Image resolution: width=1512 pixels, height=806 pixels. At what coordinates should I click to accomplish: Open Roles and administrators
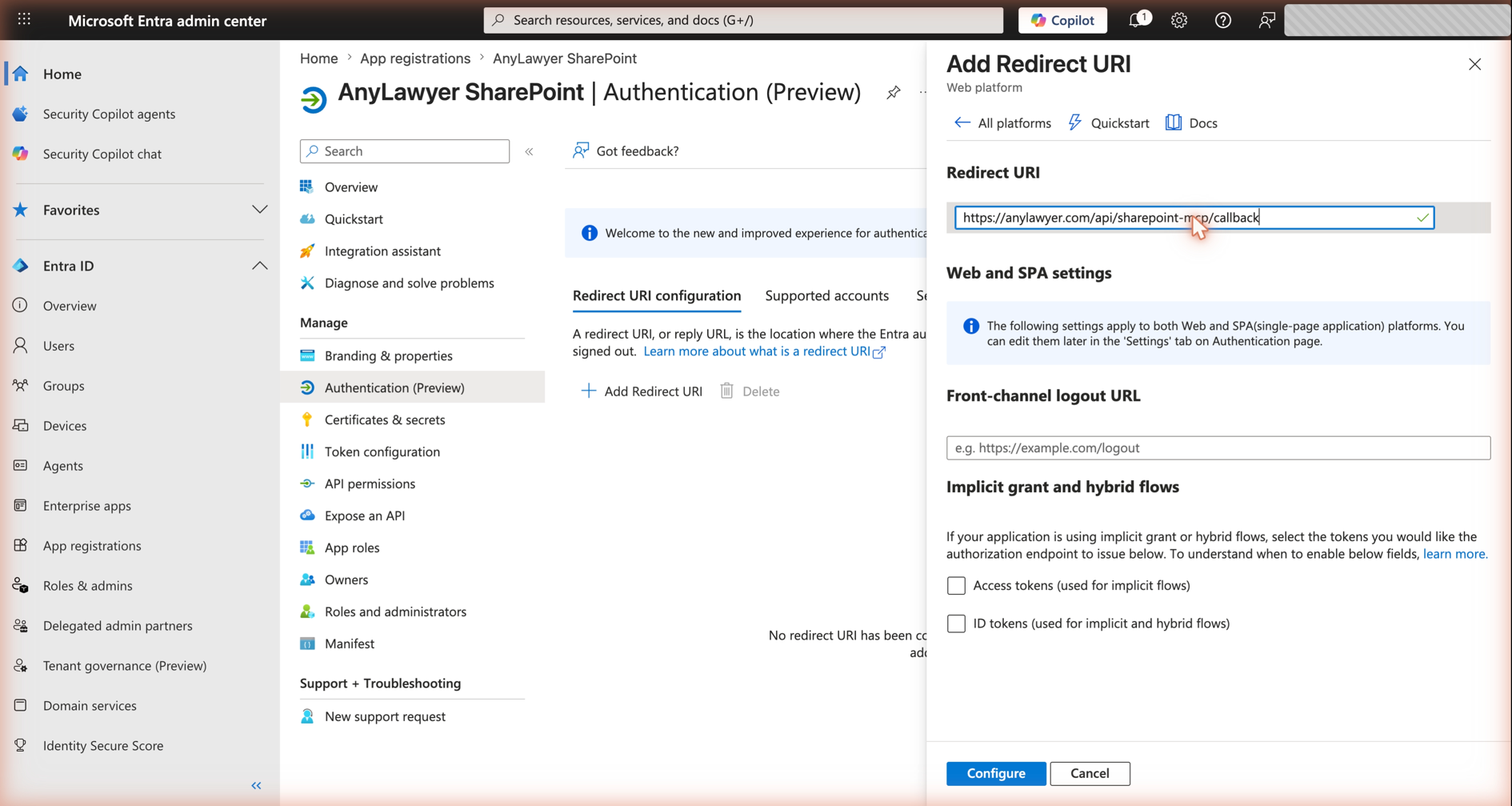click(395, 612)
